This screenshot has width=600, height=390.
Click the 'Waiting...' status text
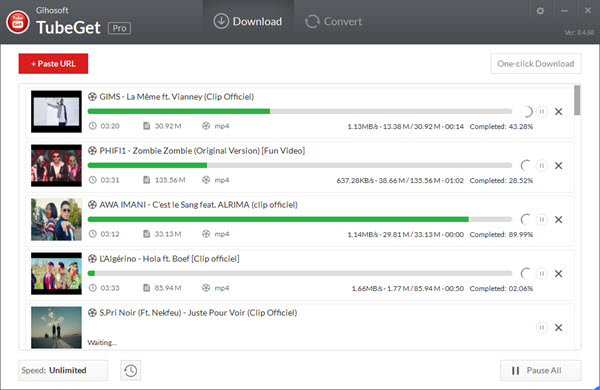click(102, 342)
